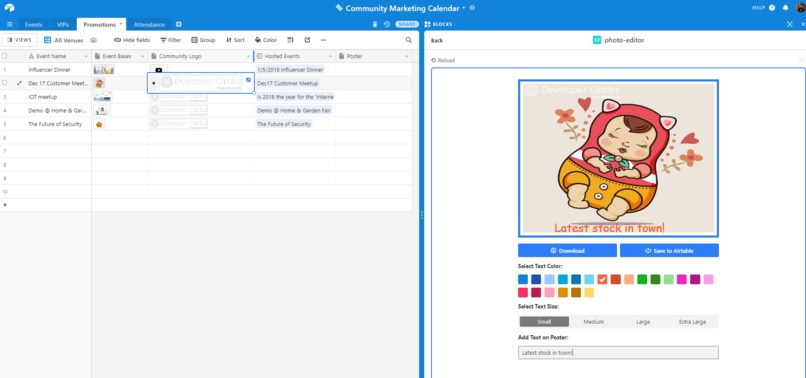Select the Promotions tab

coord(99,24)
